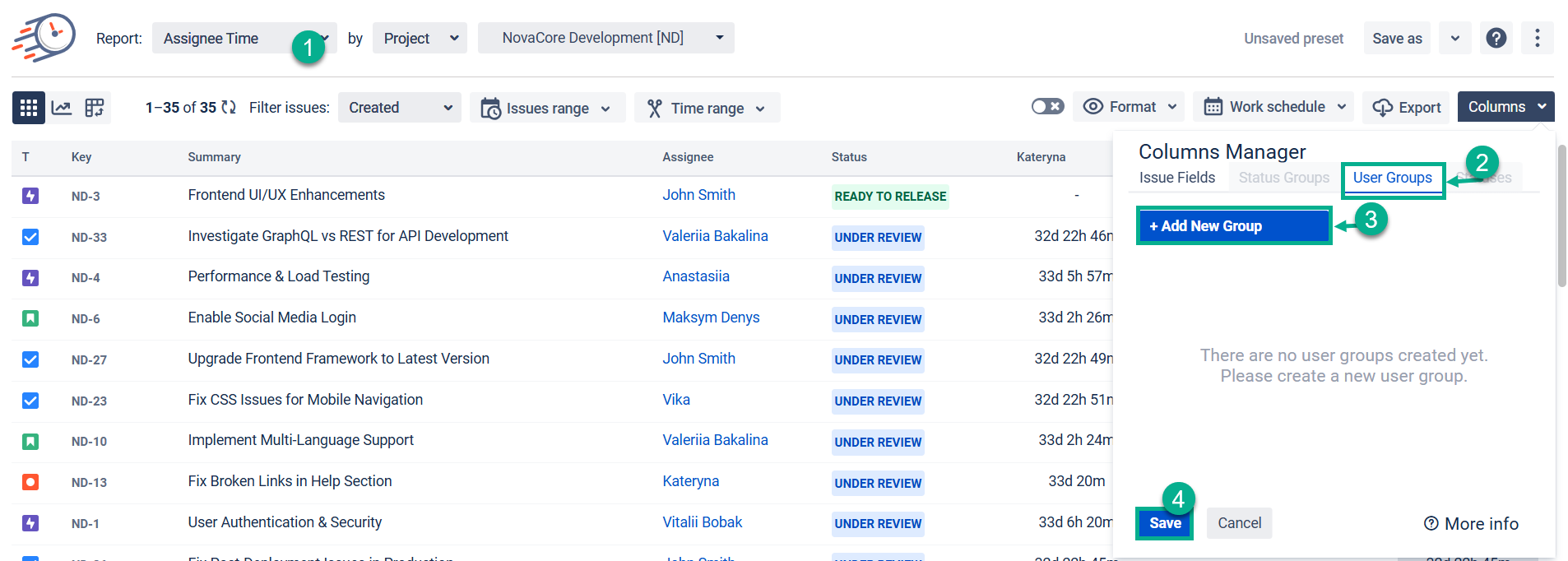Open the pivot table view icon
This screenshot has width=1568, height=561.
(95, 108)
